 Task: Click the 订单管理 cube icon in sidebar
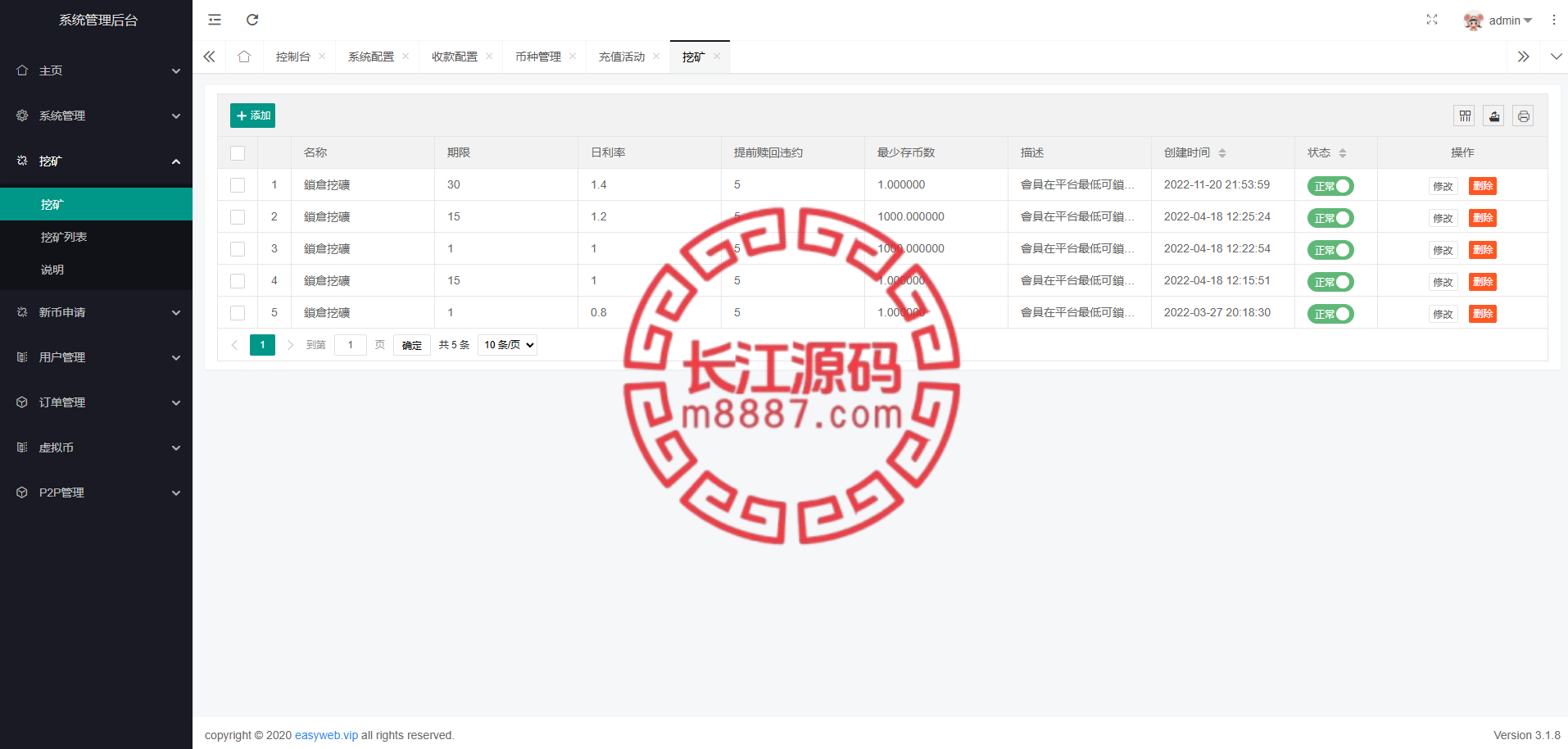pyautogui.click(x=22, y=402)
